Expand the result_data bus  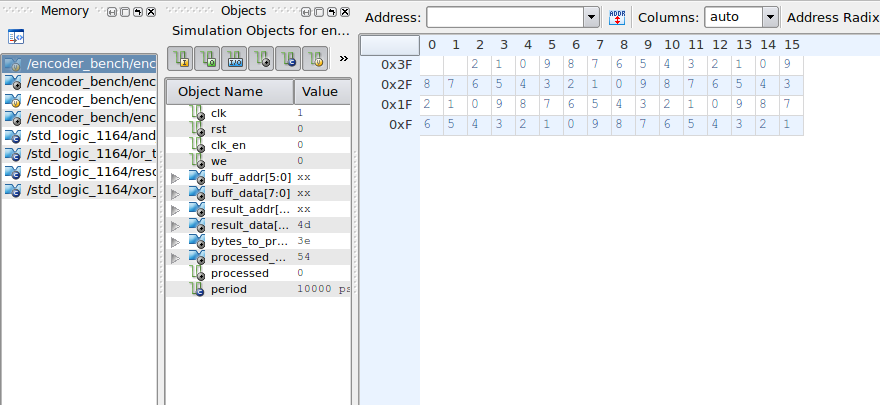click(176, 226)
